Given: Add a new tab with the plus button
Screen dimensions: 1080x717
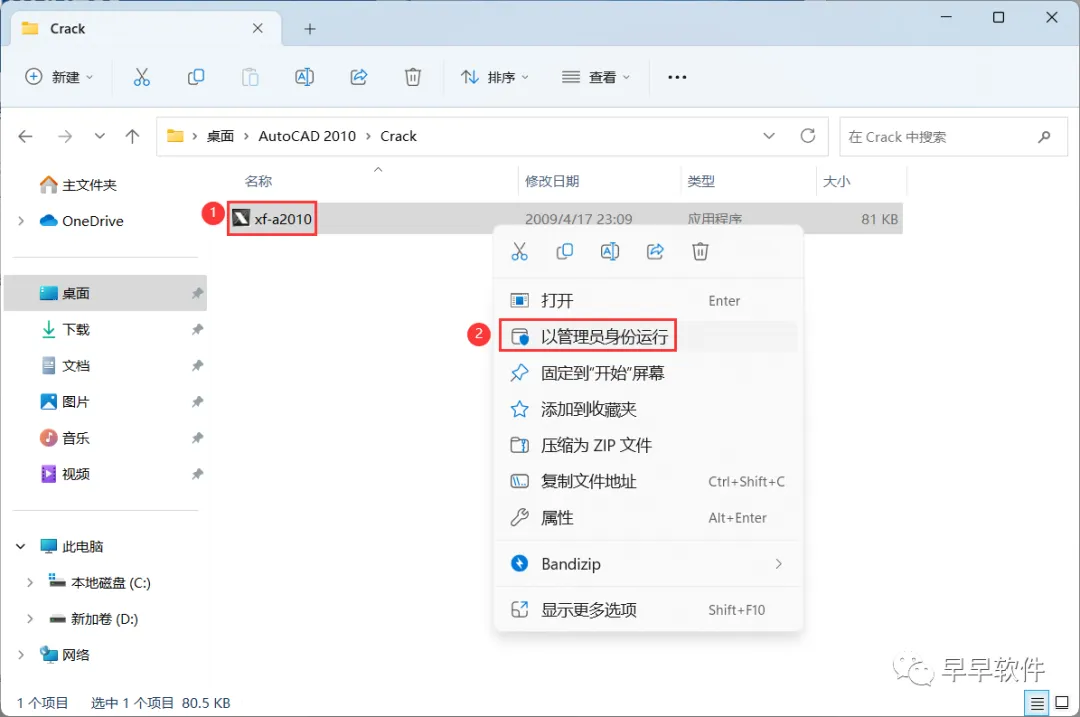Looking at the screenshot, I should 310,29.
